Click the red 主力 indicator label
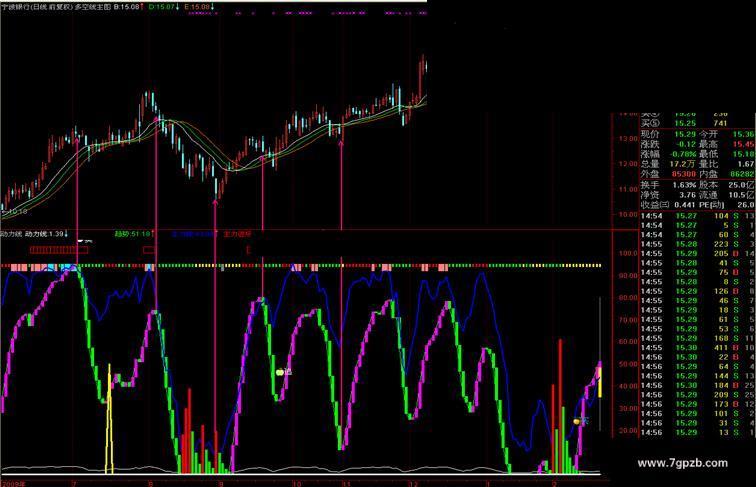The image size is (756, 487). pyautogui.click(x=237, y=234)
